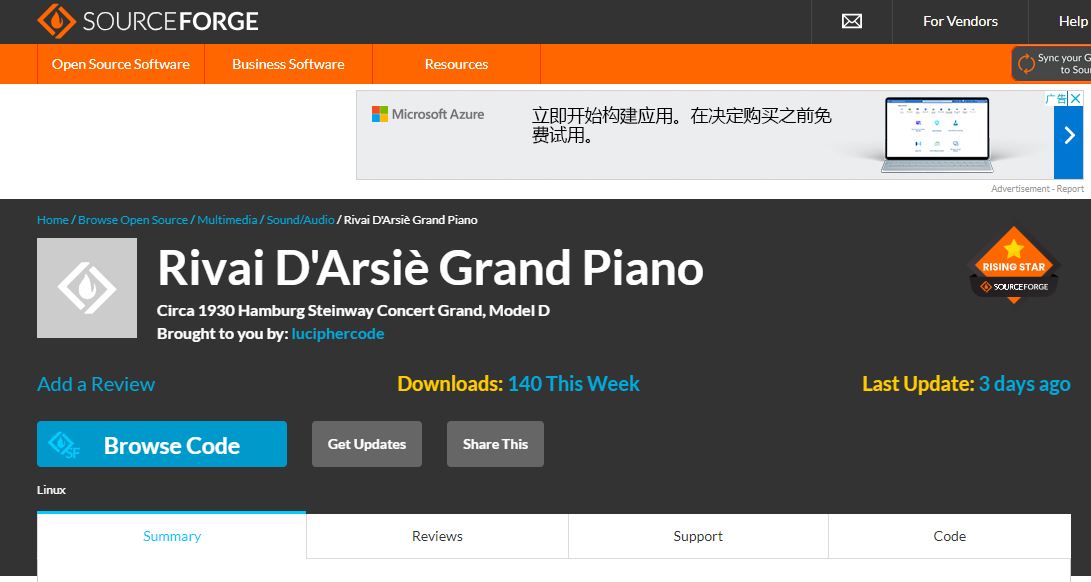This screenshot has height=582, width=1091.
Task: Click the Sound/Audio breadcrumb link
Action: pyautogui.click(x=301, y=220)
